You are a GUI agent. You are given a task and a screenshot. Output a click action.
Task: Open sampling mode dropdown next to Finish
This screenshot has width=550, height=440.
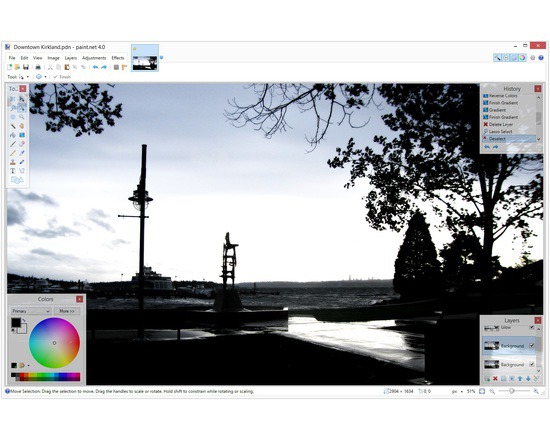point(45,76)
